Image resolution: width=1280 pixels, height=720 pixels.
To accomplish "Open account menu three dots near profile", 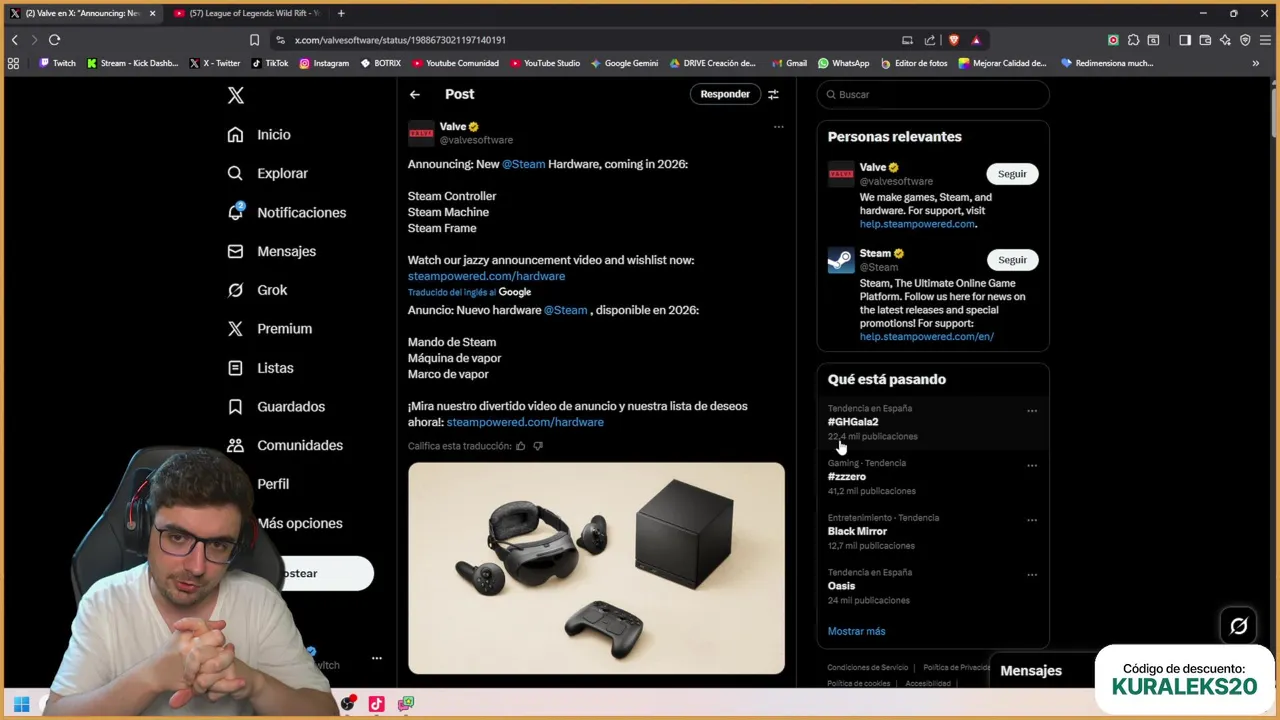I will pos(376,658).
